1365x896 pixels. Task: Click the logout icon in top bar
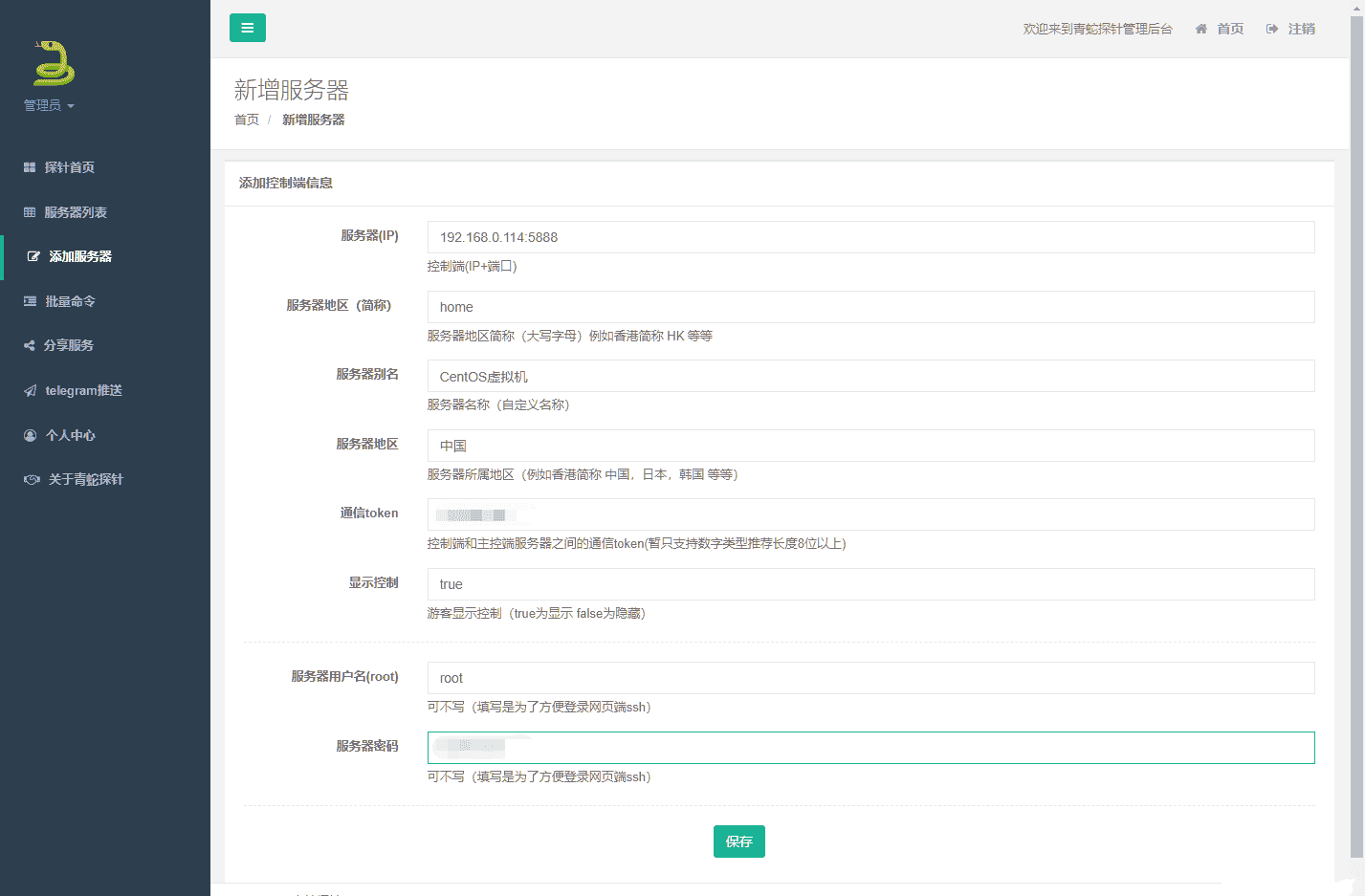1272,29
